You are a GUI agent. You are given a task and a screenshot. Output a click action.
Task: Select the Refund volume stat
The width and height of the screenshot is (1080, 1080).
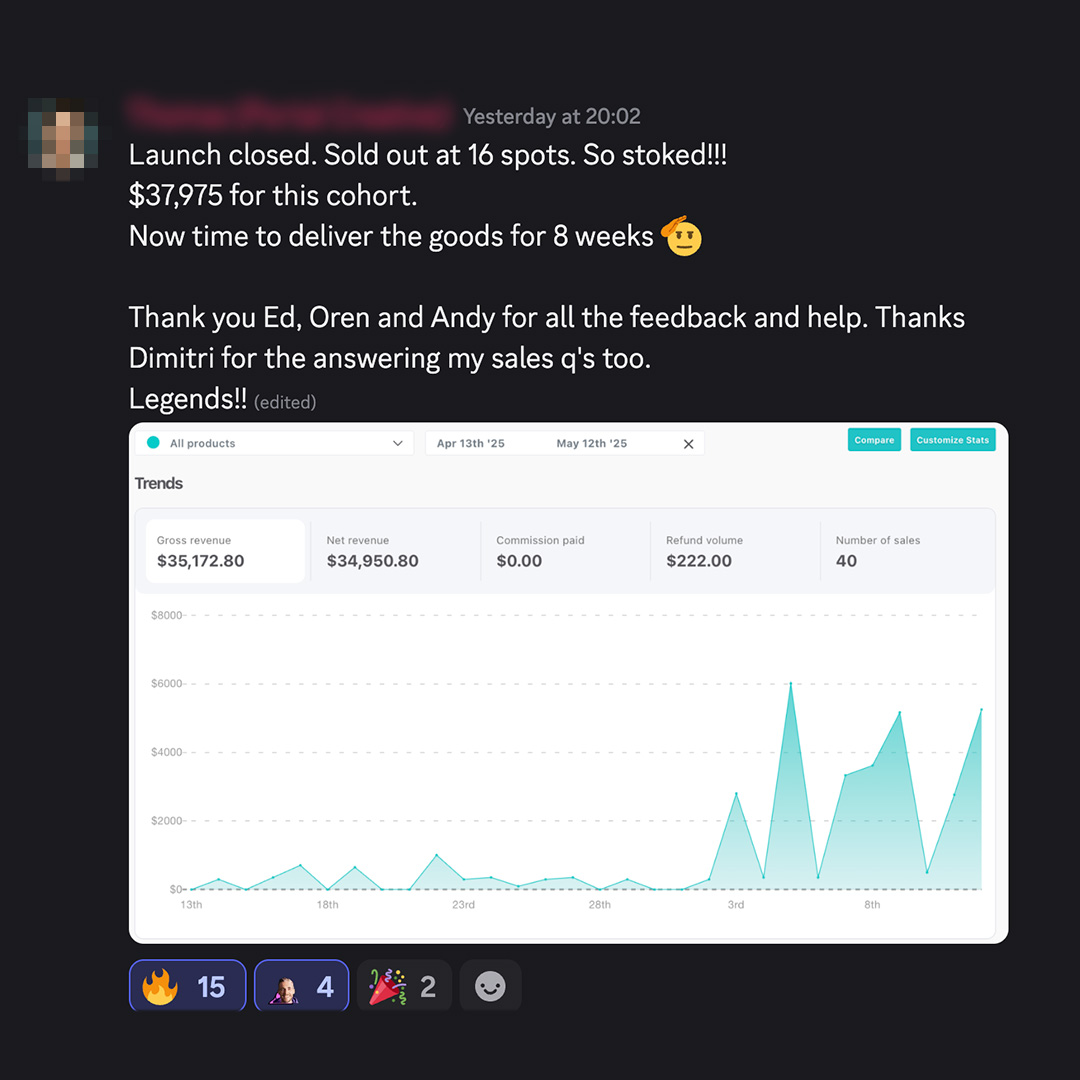pos(735,551)
